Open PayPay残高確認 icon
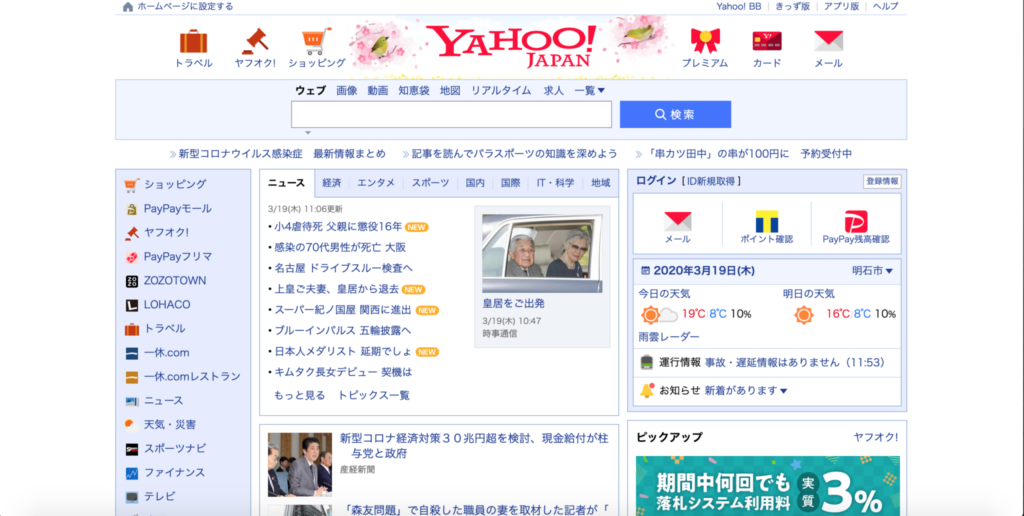Image resolution: width=1024 pixels, height=516 pixels. click(x=856, y=221)
